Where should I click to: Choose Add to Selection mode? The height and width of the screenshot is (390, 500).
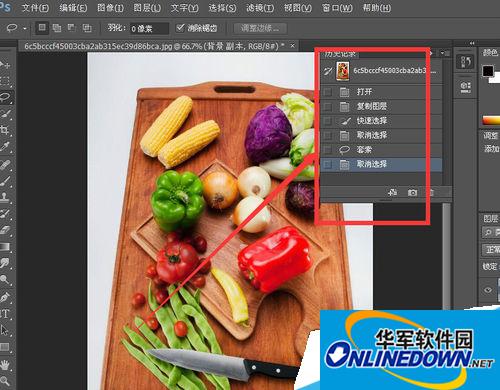pos(57,28)
